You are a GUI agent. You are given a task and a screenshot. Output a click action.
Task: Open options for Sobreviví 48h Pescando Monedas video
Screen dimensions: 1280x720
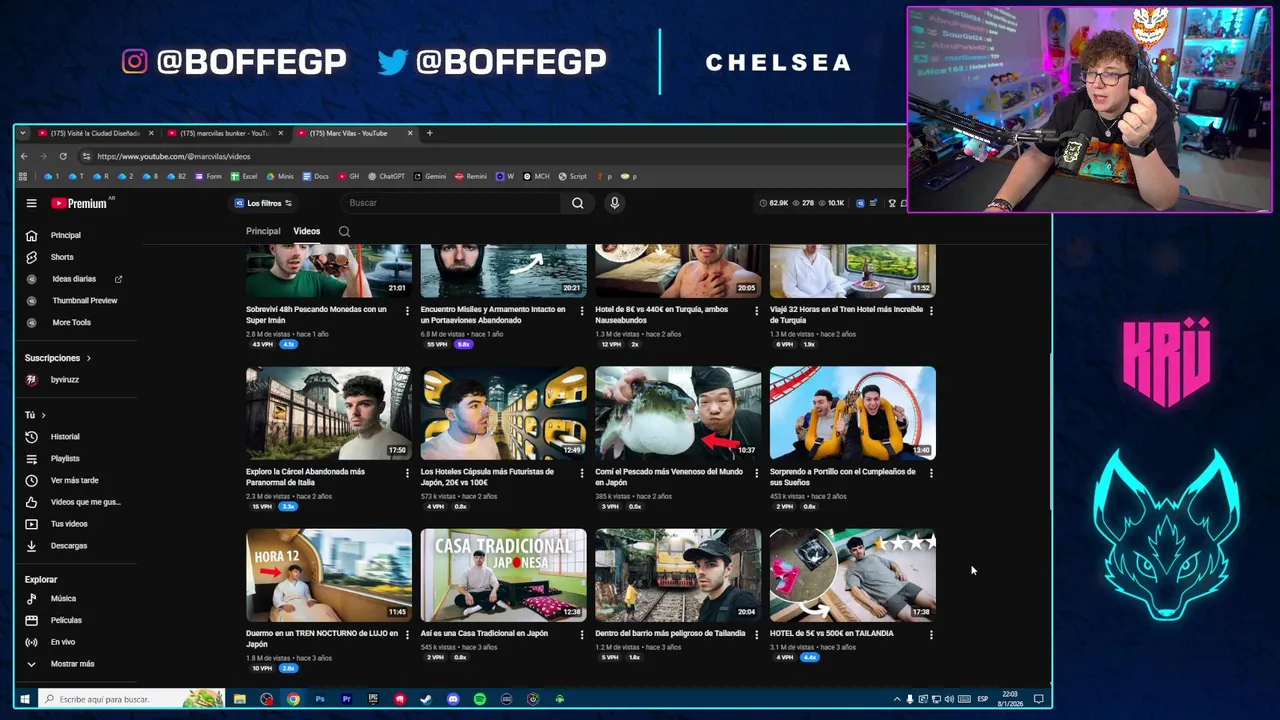[406, 311]
